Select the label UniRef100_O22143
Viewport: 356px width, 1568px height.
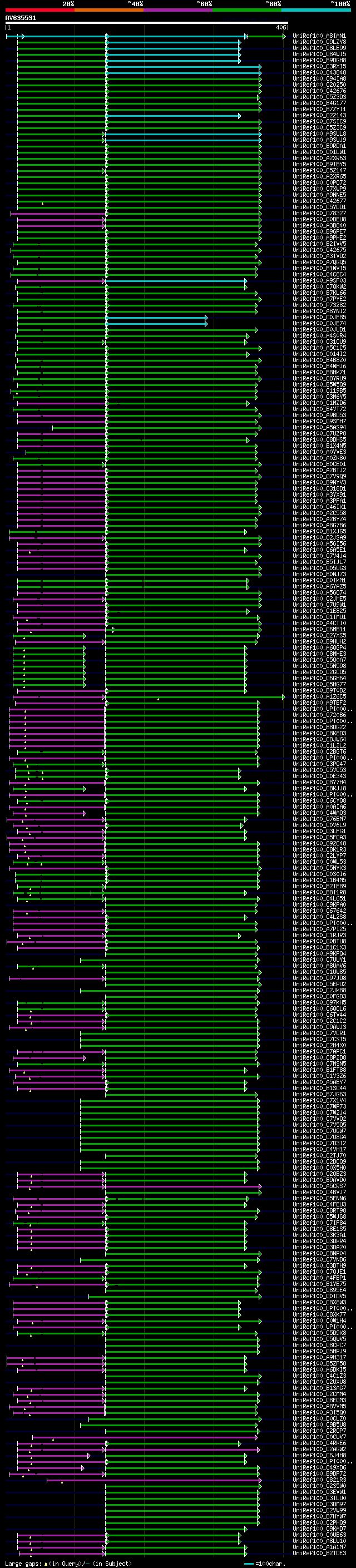click(x=319, y=116)
